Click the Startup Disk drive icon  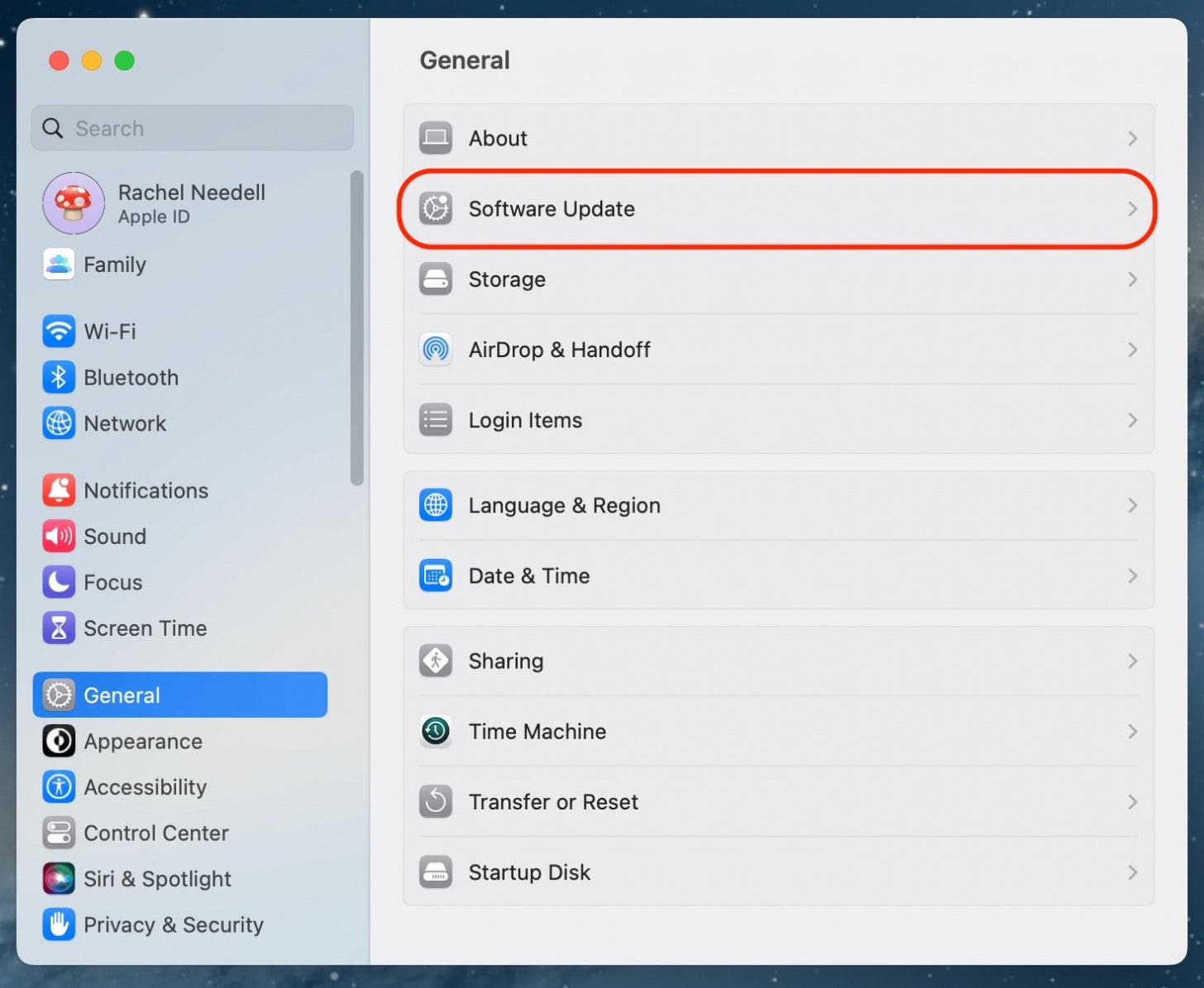click(436, 872)
